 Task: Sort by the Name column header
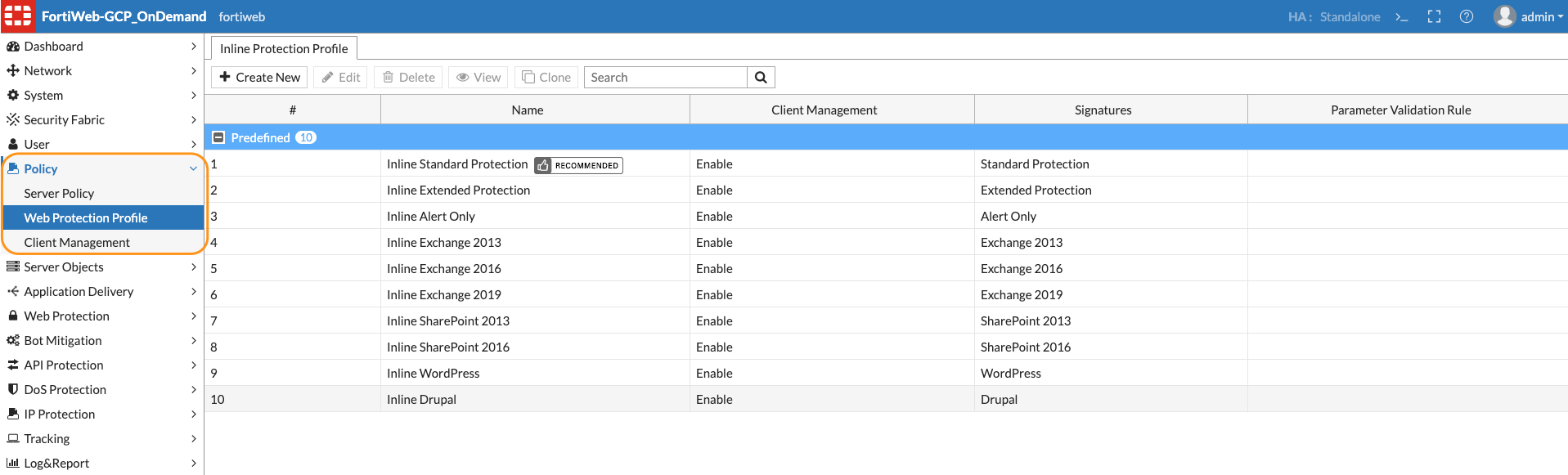528,110
